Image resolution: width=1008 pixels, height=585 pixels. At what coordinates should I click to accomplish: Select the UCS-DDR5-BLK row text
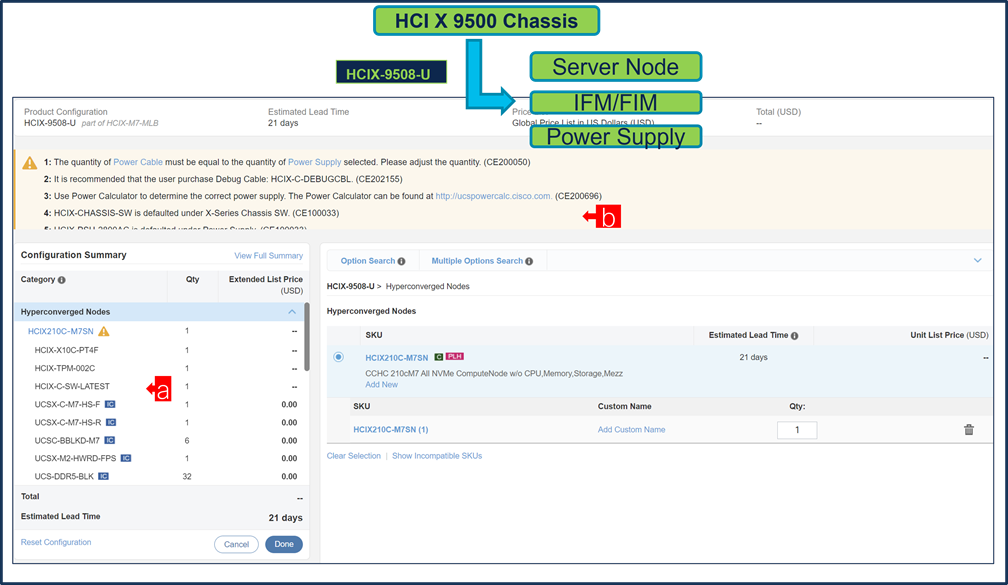coord(64,476)
